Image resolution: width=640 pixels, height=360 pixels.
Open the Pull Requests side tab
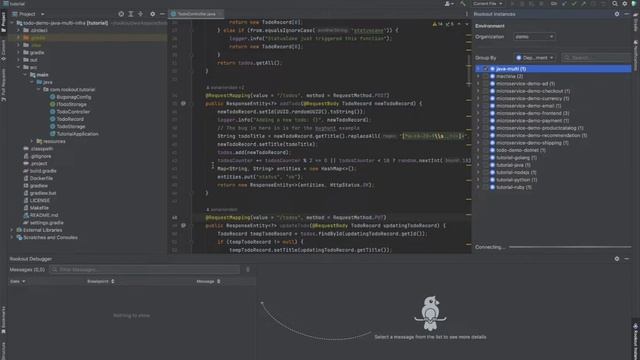coord(3,84)
